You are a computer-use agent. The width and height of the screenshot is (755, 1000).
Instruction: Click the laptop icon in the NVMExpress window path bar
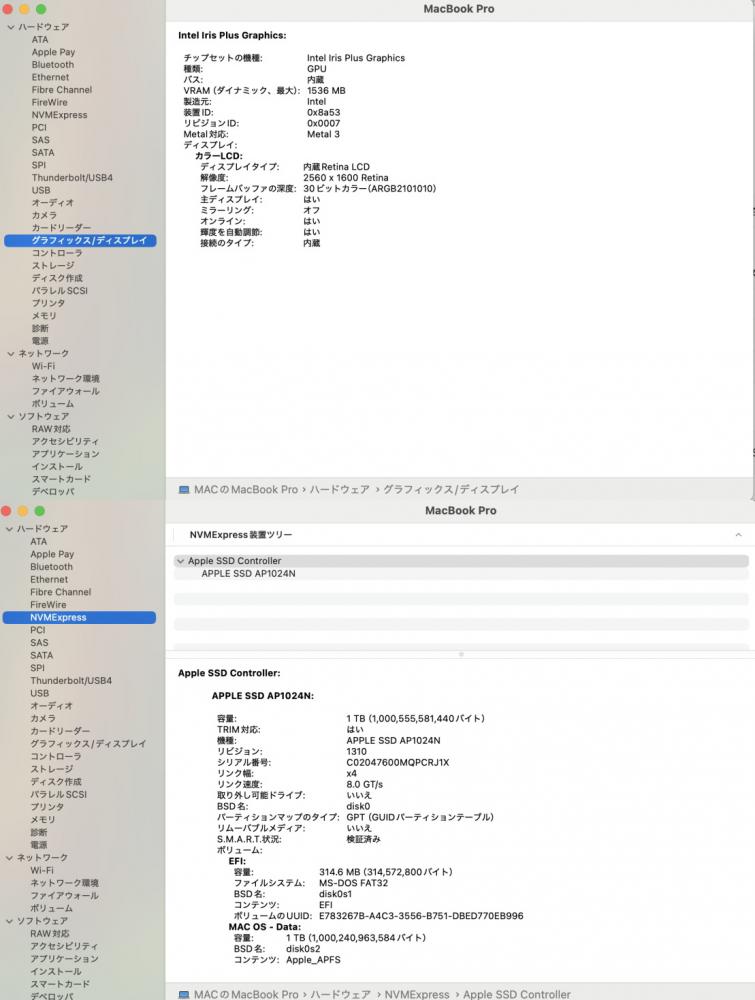click(x=184, y=994)
